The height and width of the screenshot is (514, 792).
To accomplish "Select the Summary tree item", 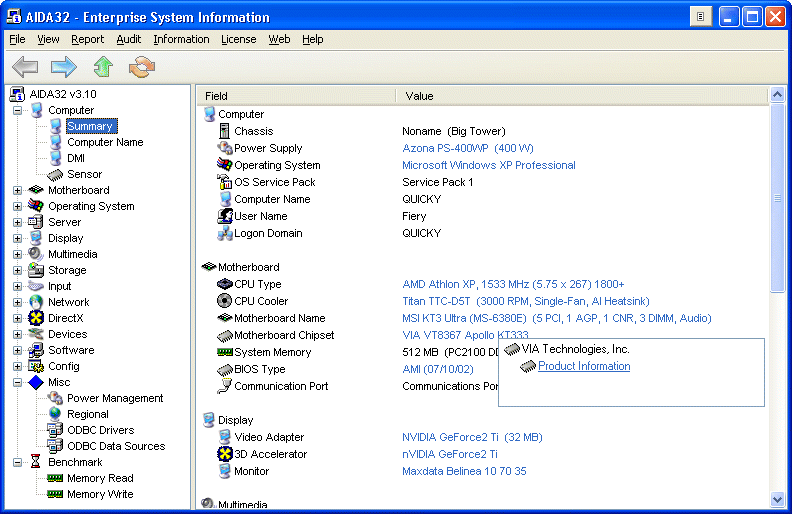I will tap(90, 126).
